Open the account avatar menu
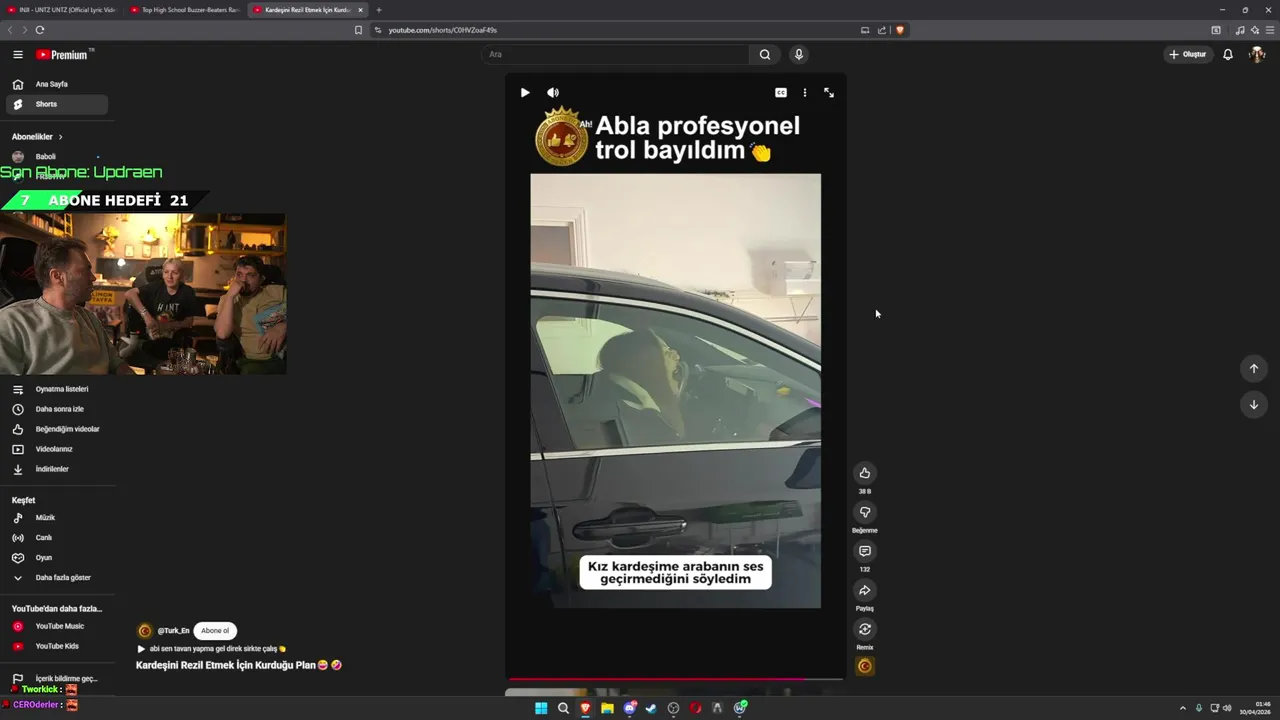The image size is (1280, 720). point(1257,54)
